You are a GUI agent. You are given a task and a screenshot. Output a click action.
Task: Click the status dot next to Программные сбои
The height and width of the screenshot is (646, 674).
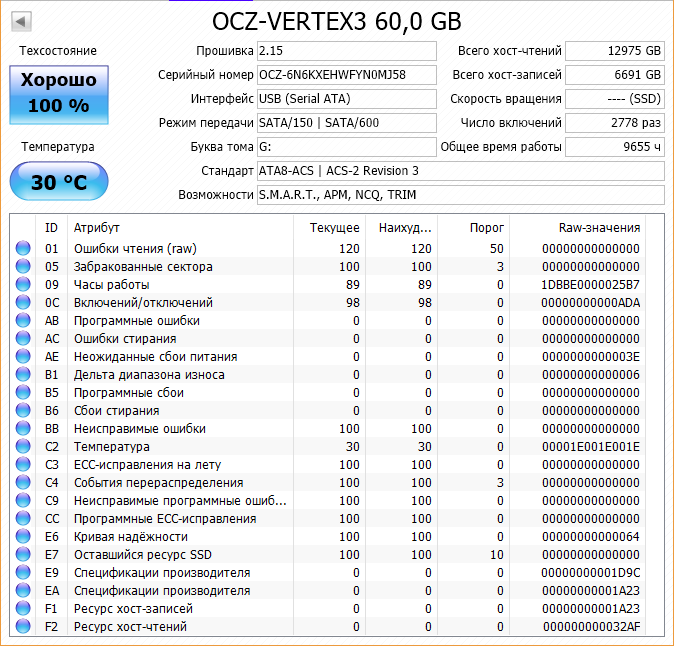[23, 392]
